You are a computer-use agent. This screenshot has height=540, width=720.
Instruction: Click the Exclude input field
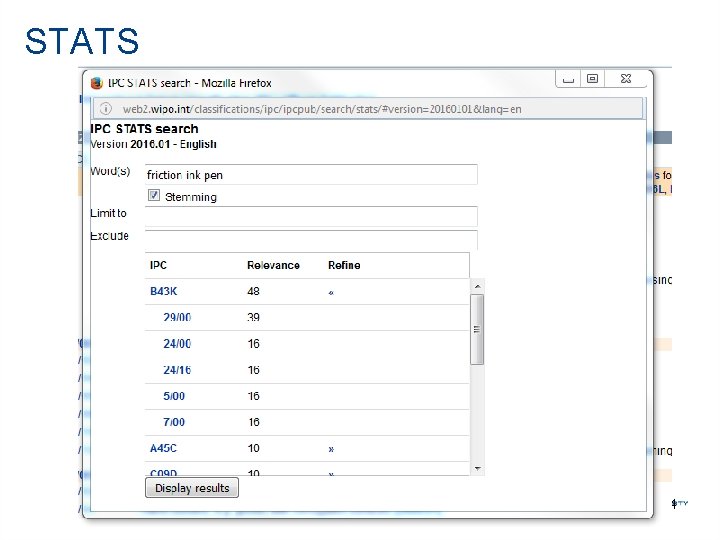311,240
